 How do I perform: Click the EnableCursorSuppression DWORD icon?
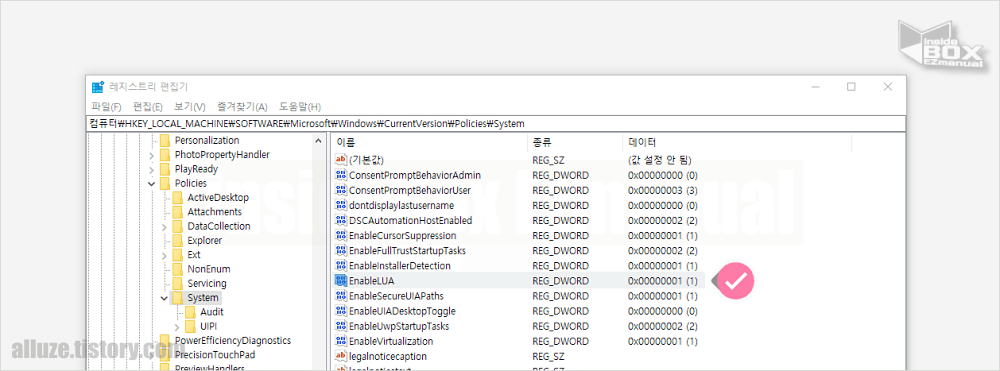click(x=341, y=235)
